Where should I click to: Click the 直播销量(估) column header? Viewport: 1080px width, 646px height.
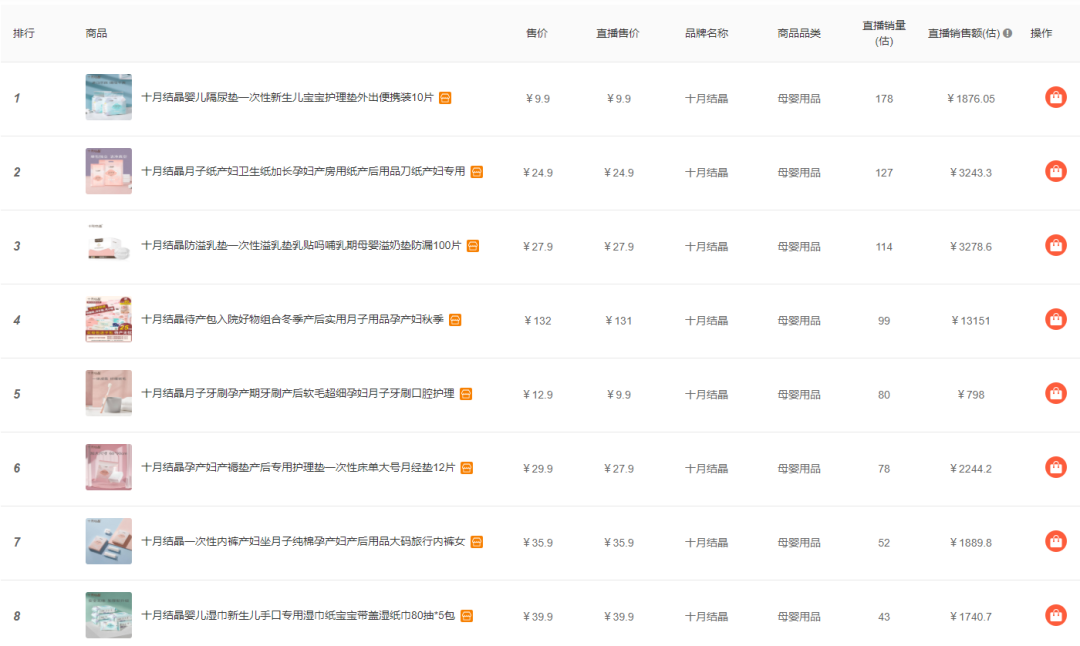884,33
